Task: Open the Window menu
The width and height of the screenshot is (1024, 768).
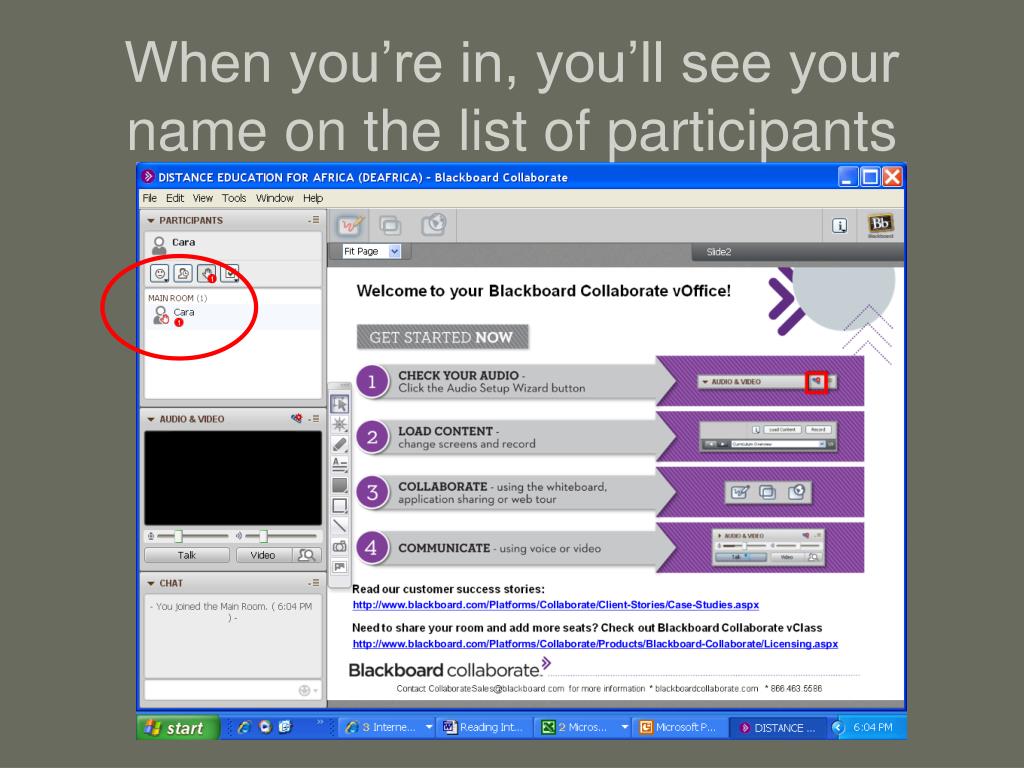Action: [274, 198]
